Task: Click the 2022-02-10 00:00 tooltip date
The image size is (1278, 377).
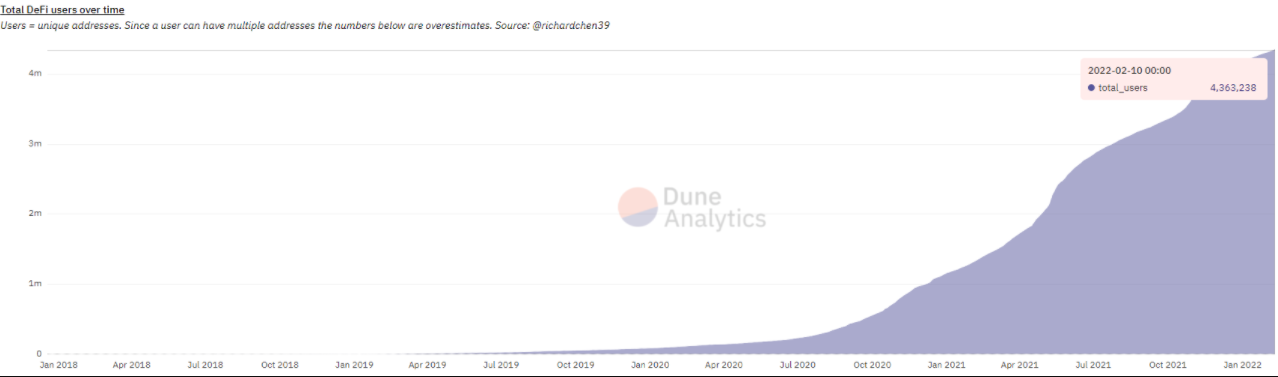Action: coord(1129,70)
